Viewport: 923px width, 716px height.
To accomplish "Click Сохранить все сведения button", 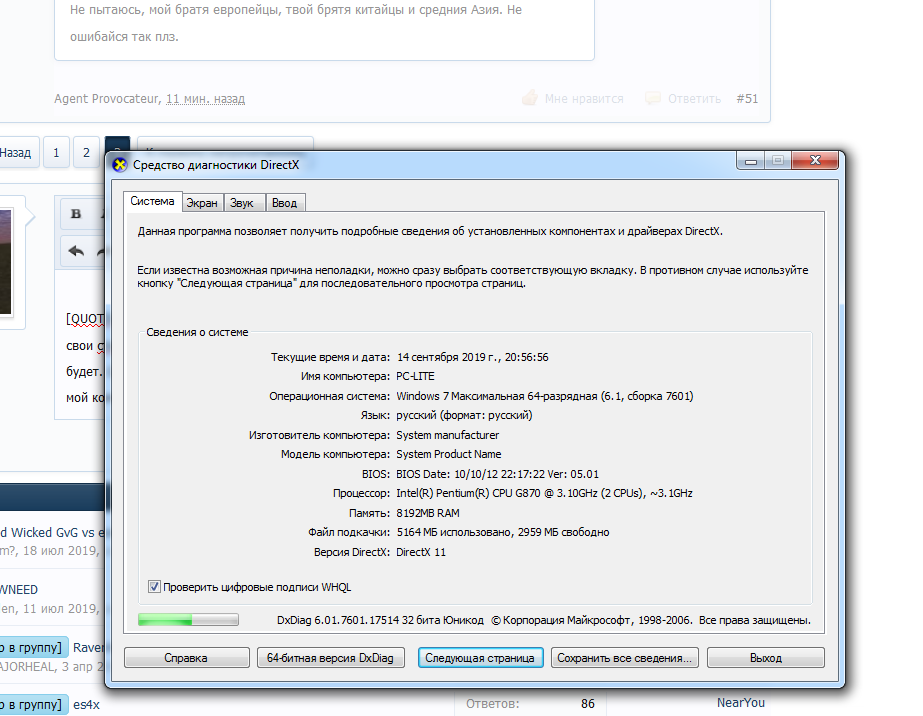I will [x=625, y=658].
